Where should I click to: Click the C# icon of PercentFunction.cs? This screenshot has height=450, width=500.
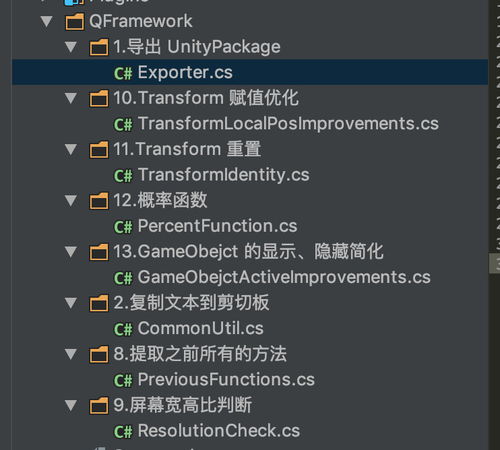pyautogui.click(x=123, y=227)
